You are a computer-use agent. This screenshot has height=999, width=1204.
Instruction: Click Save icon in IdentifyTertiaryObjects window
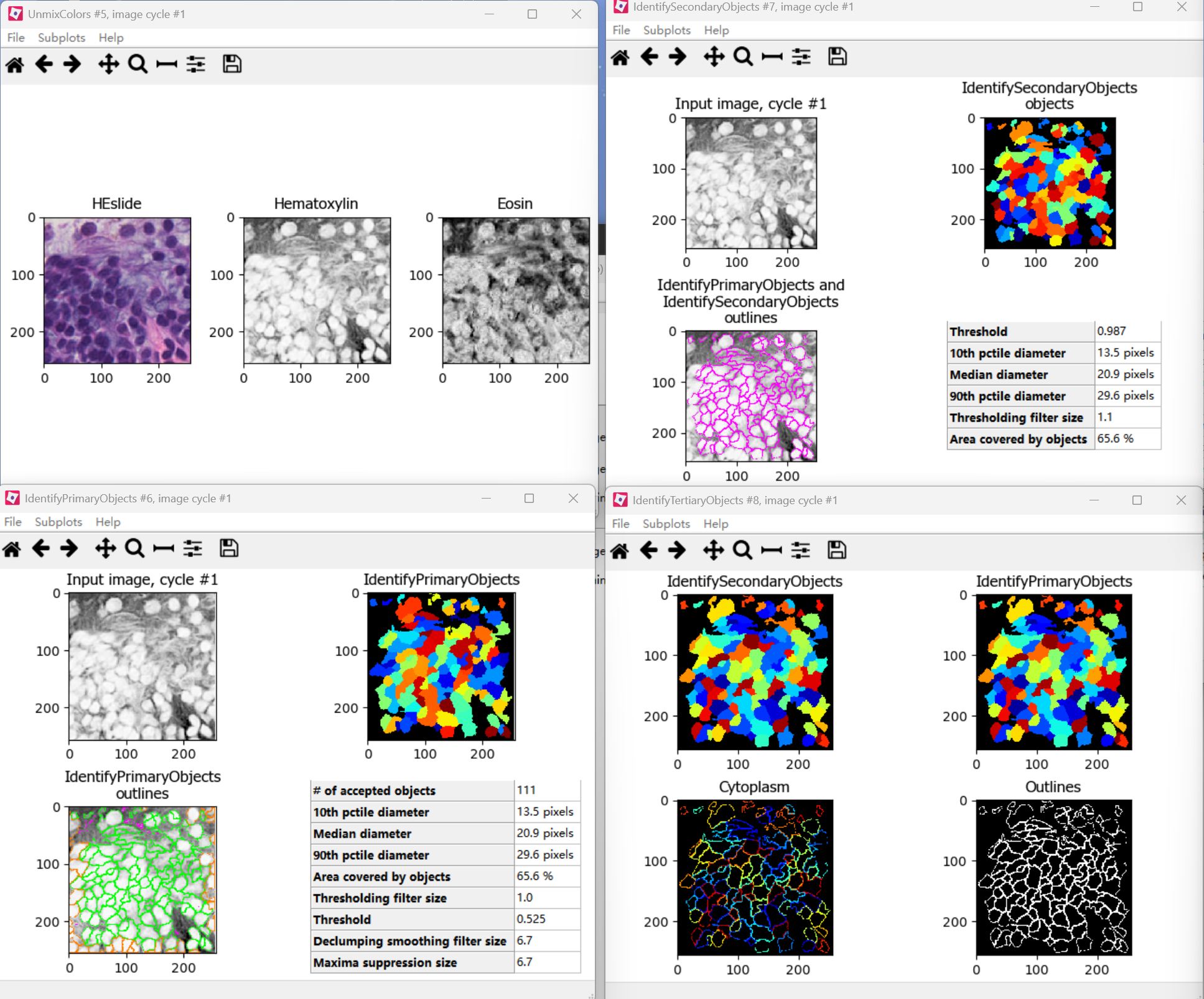tap(837, 551)
